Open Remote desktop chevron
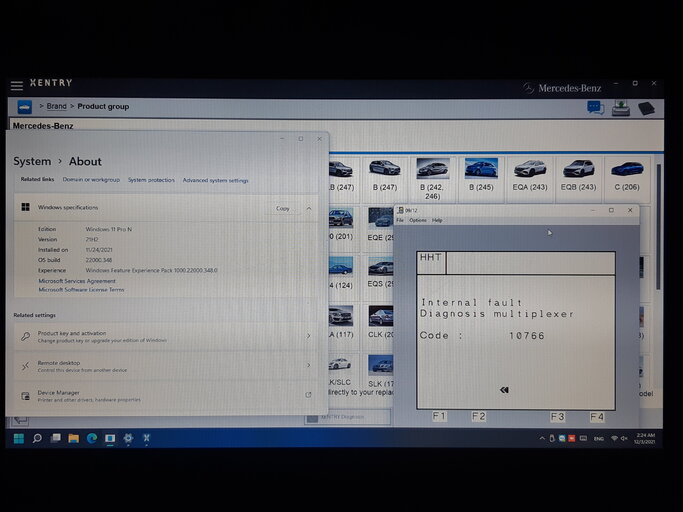This screenshot has width=683, height=512. [308, 365]
